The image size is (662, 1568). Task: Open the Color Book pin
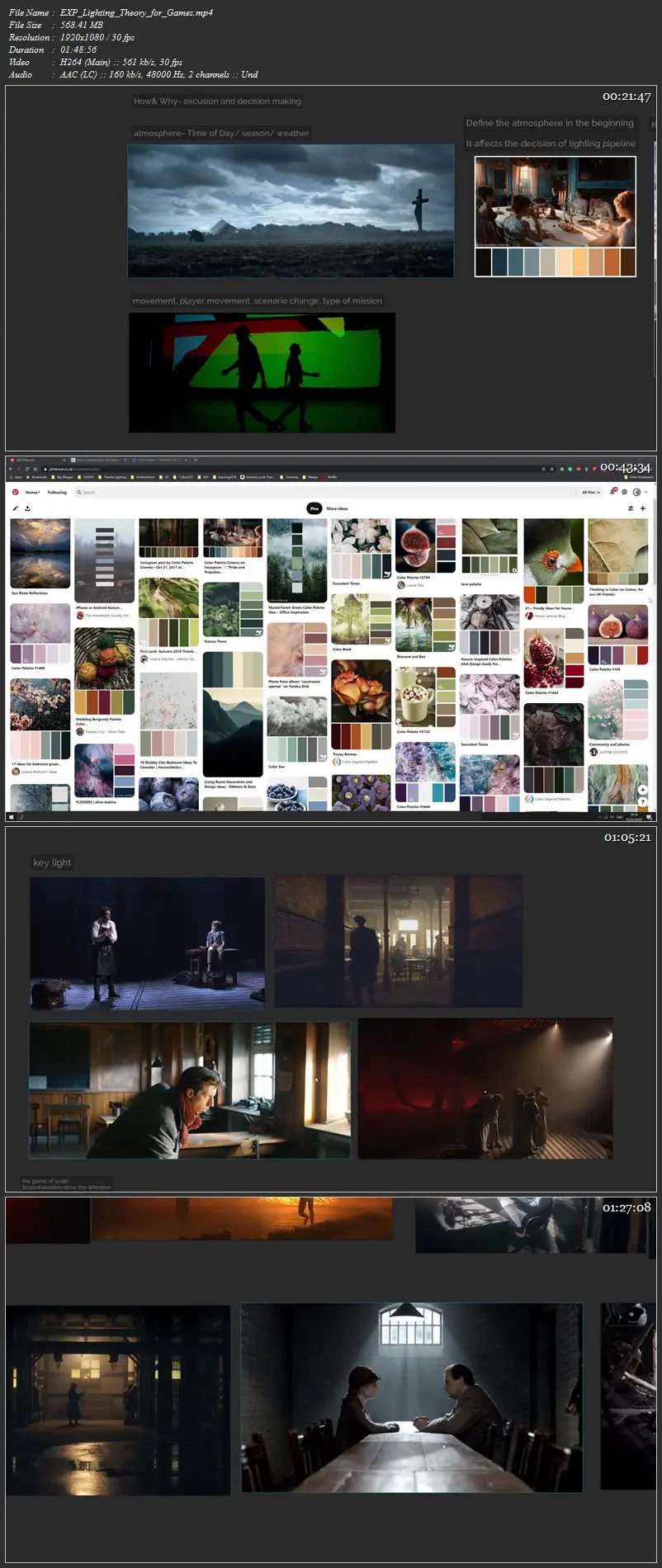(361, 620)
